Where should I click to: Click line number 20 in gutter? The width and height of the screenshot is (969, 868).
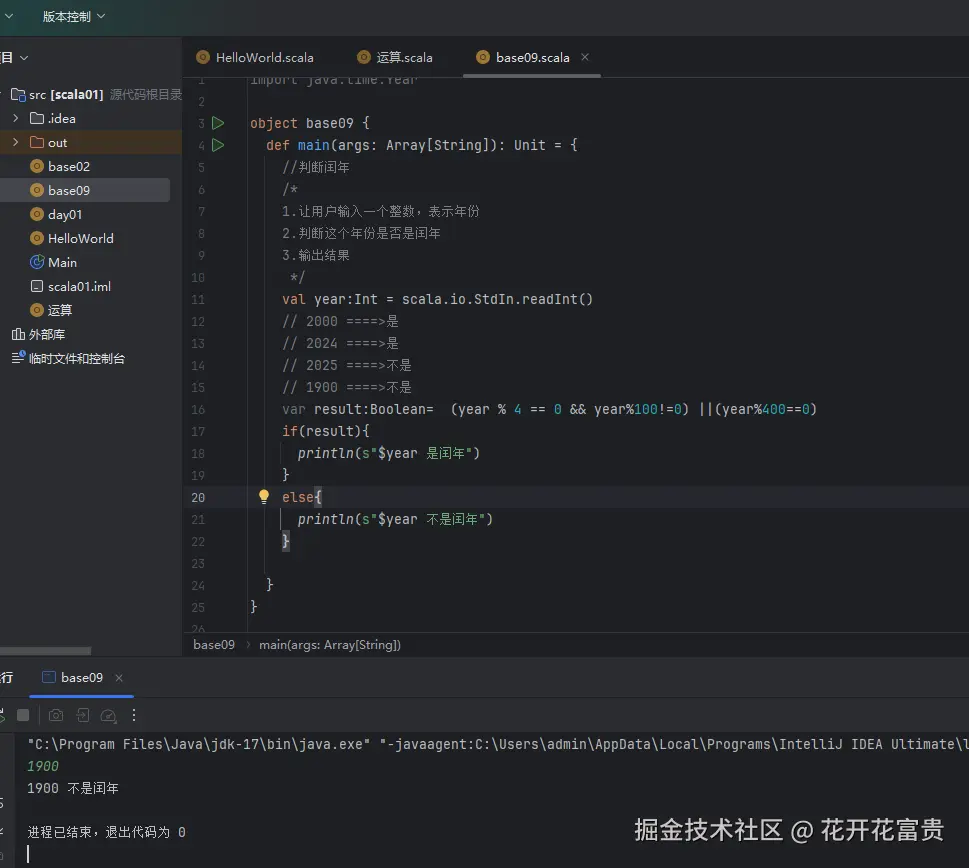click(198, 497)
